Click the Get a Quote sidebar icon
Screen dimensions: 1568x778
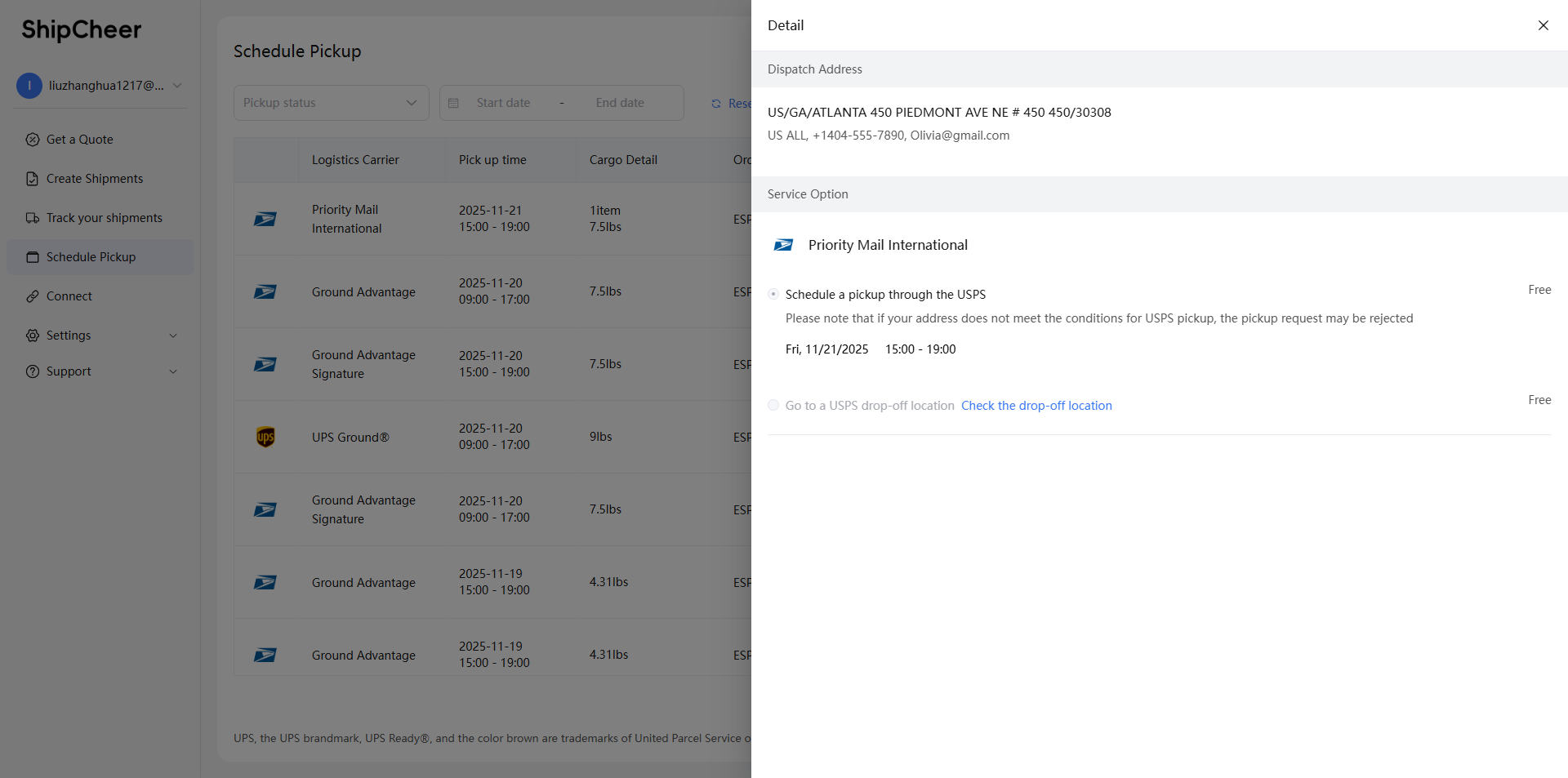point(33,140)
